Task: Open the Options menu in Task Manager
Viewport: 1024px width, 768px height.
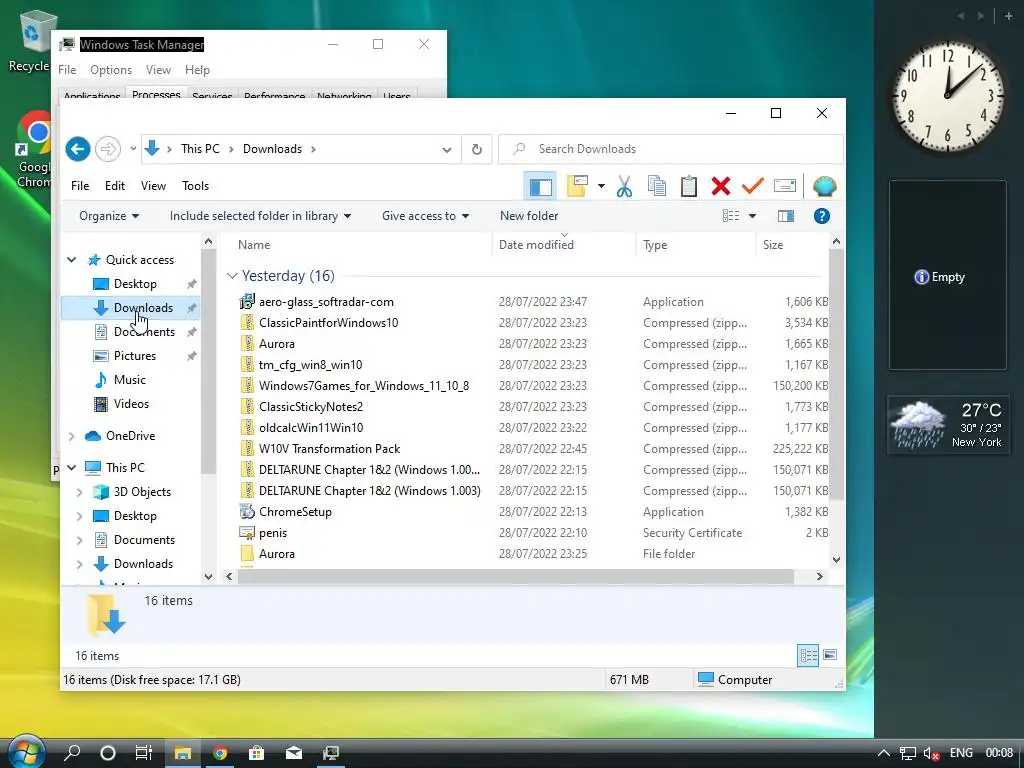Action: (x=111, y=70)
